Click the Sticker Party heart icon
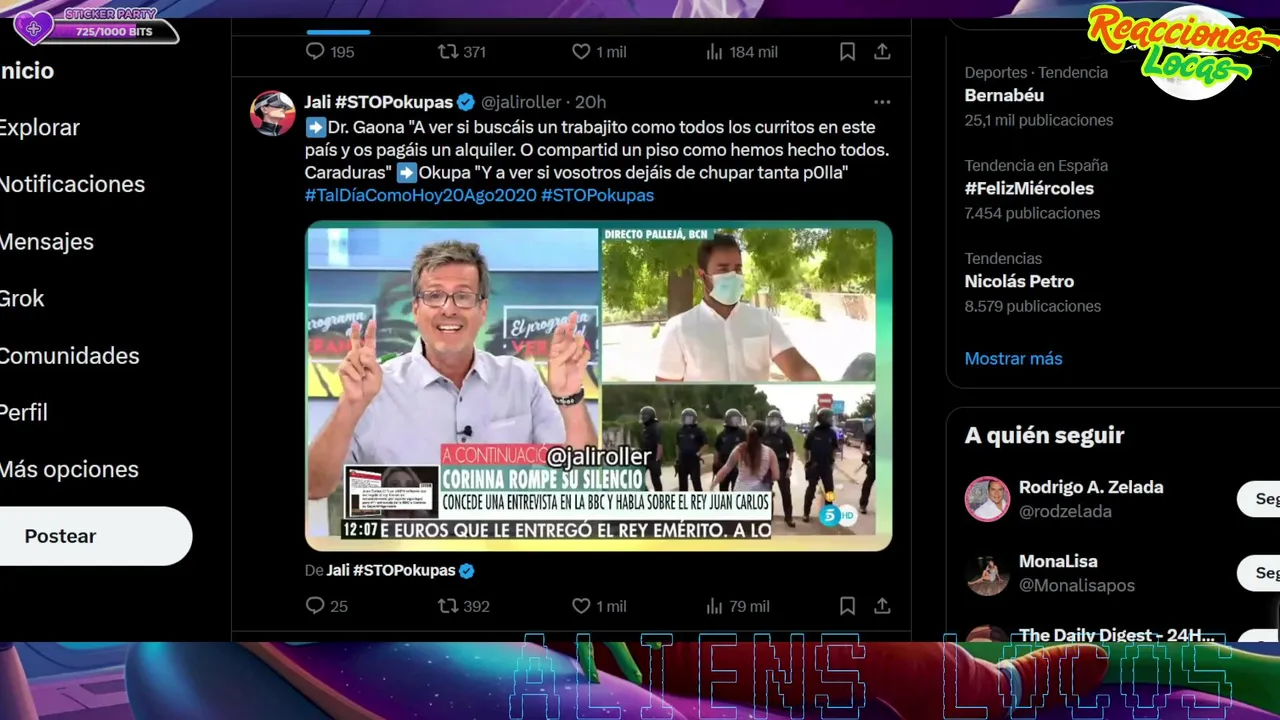1280x720 pixels. click(32, 28)
